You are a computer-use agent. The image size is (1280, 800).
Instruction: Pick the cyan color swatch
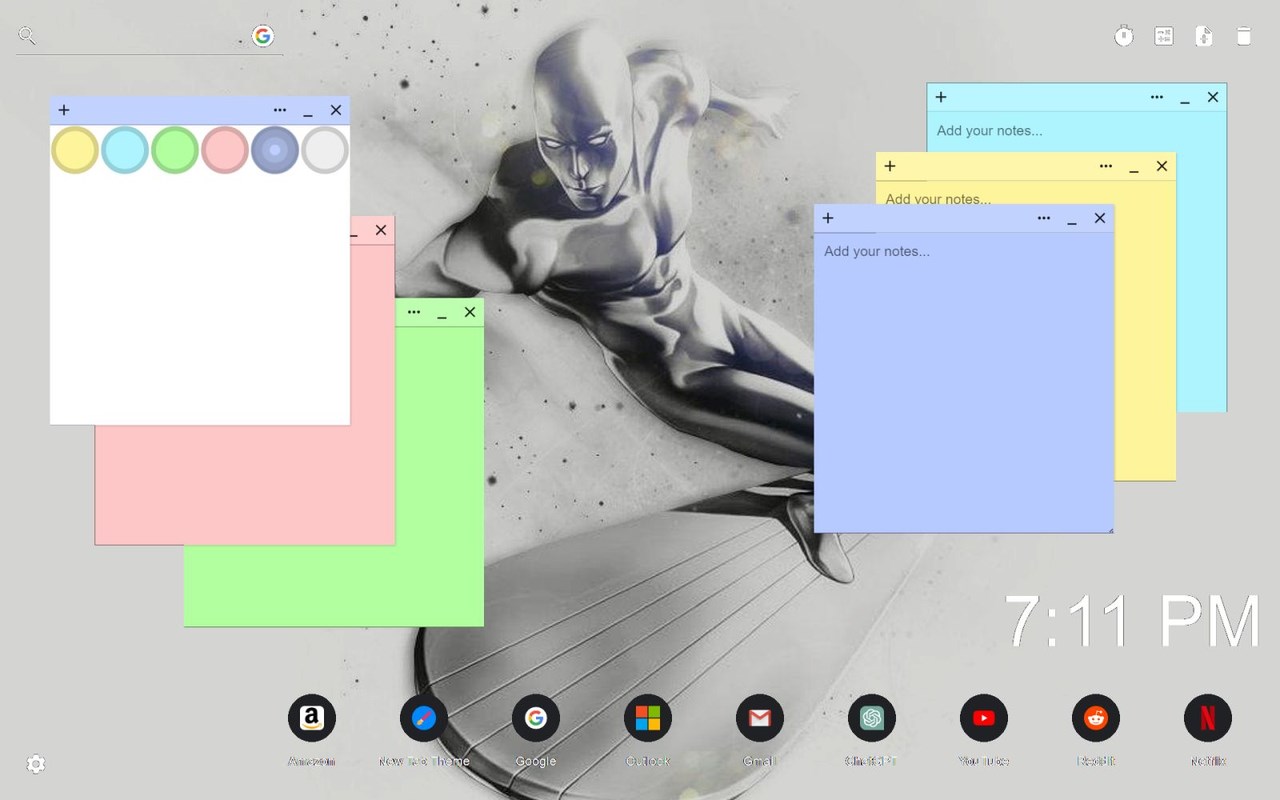125,150
